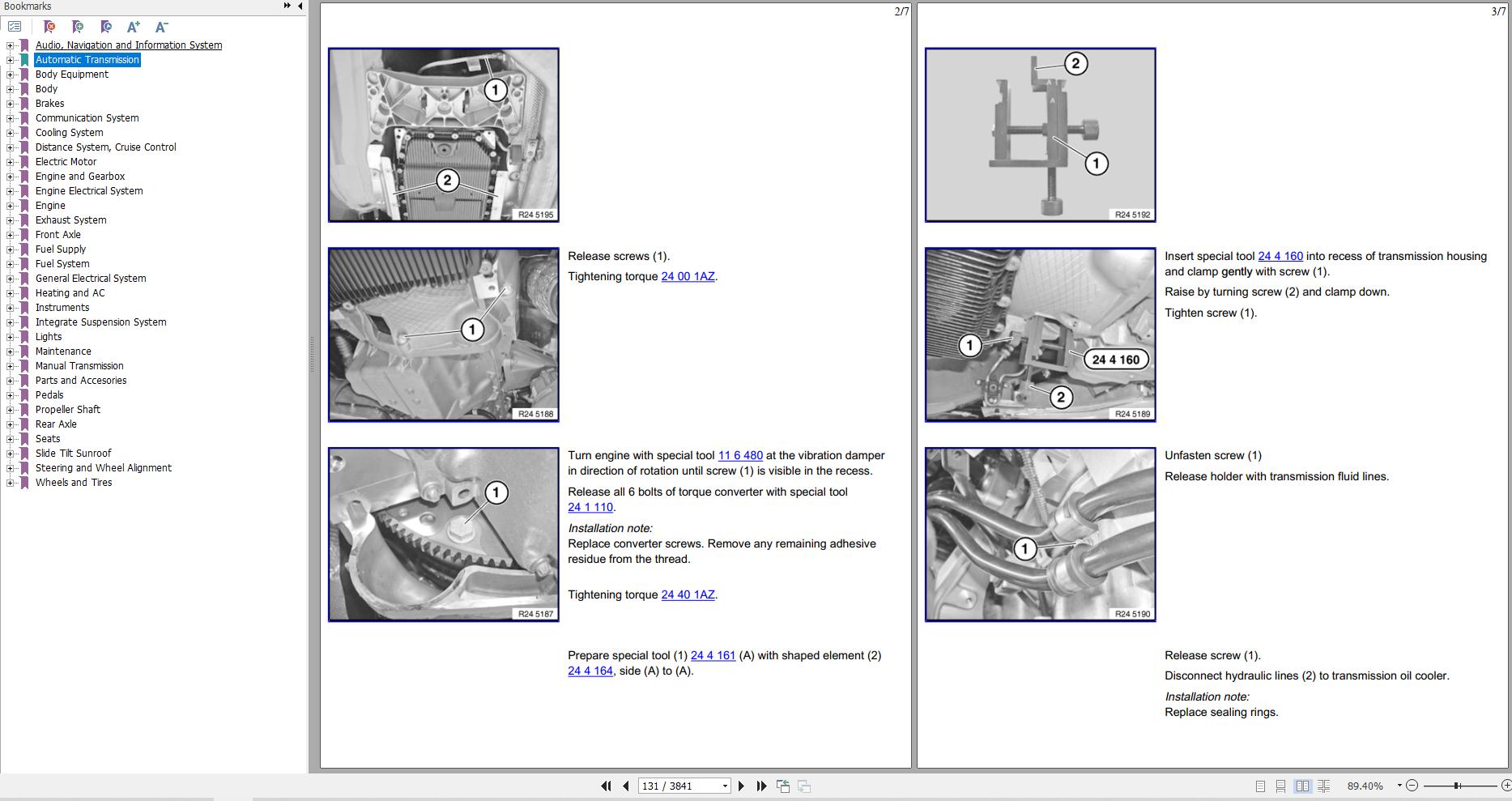Decrease bookmark font size with A- icon
1512x801 pixels.
pyautogui.click(x=161, y=27)
